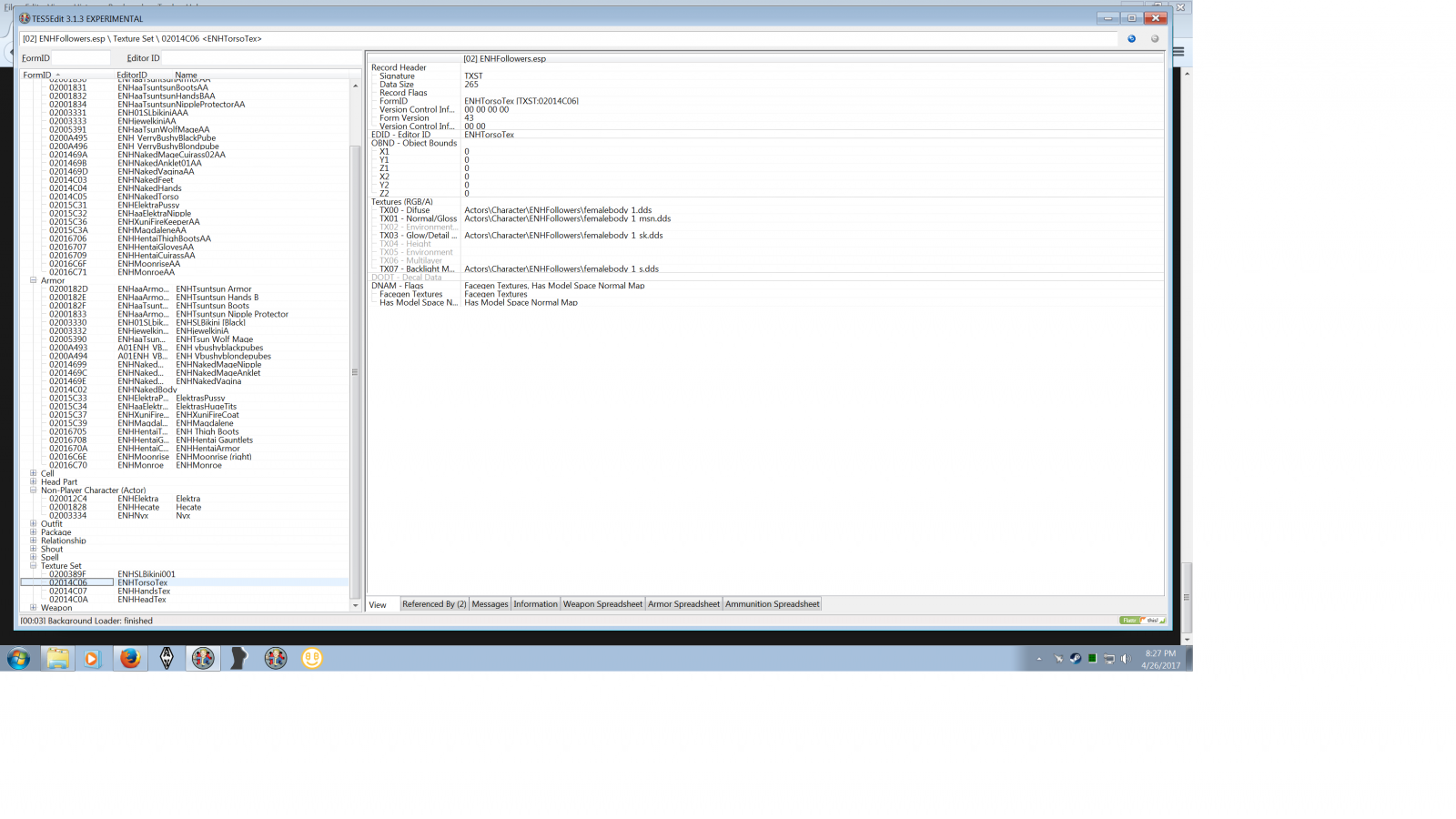This screenshot has height=819, width=1456.
Task: Open Windows Explorer from the taskbar
Action: [57, 658]
